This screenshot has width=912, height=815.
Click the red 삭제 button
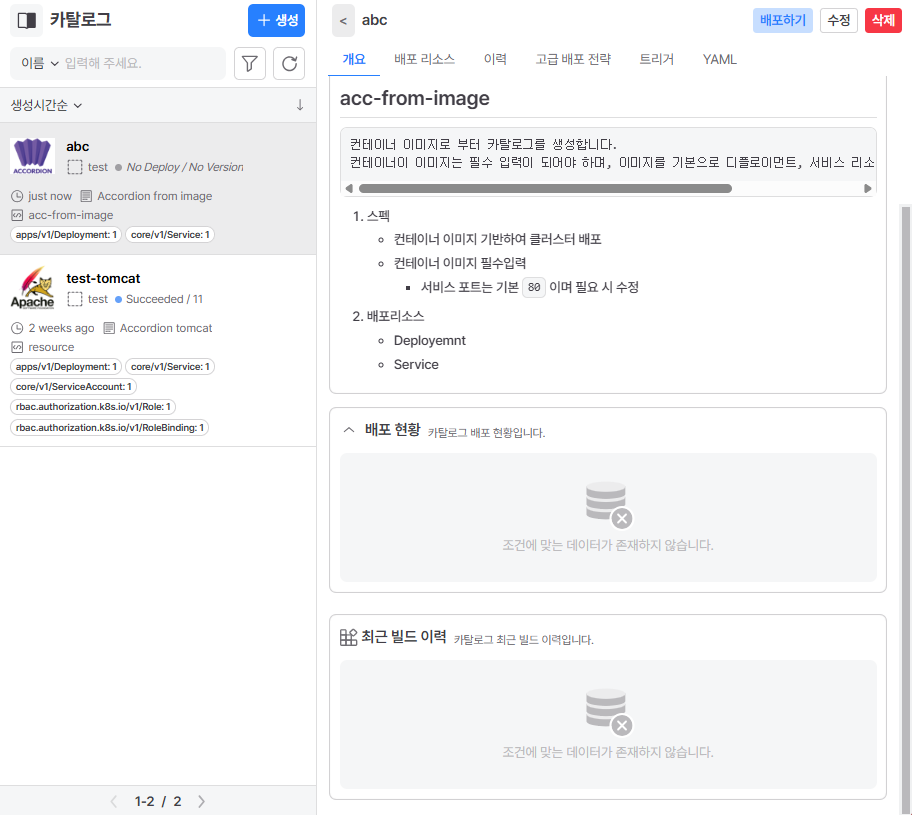(x=883, y=20)
